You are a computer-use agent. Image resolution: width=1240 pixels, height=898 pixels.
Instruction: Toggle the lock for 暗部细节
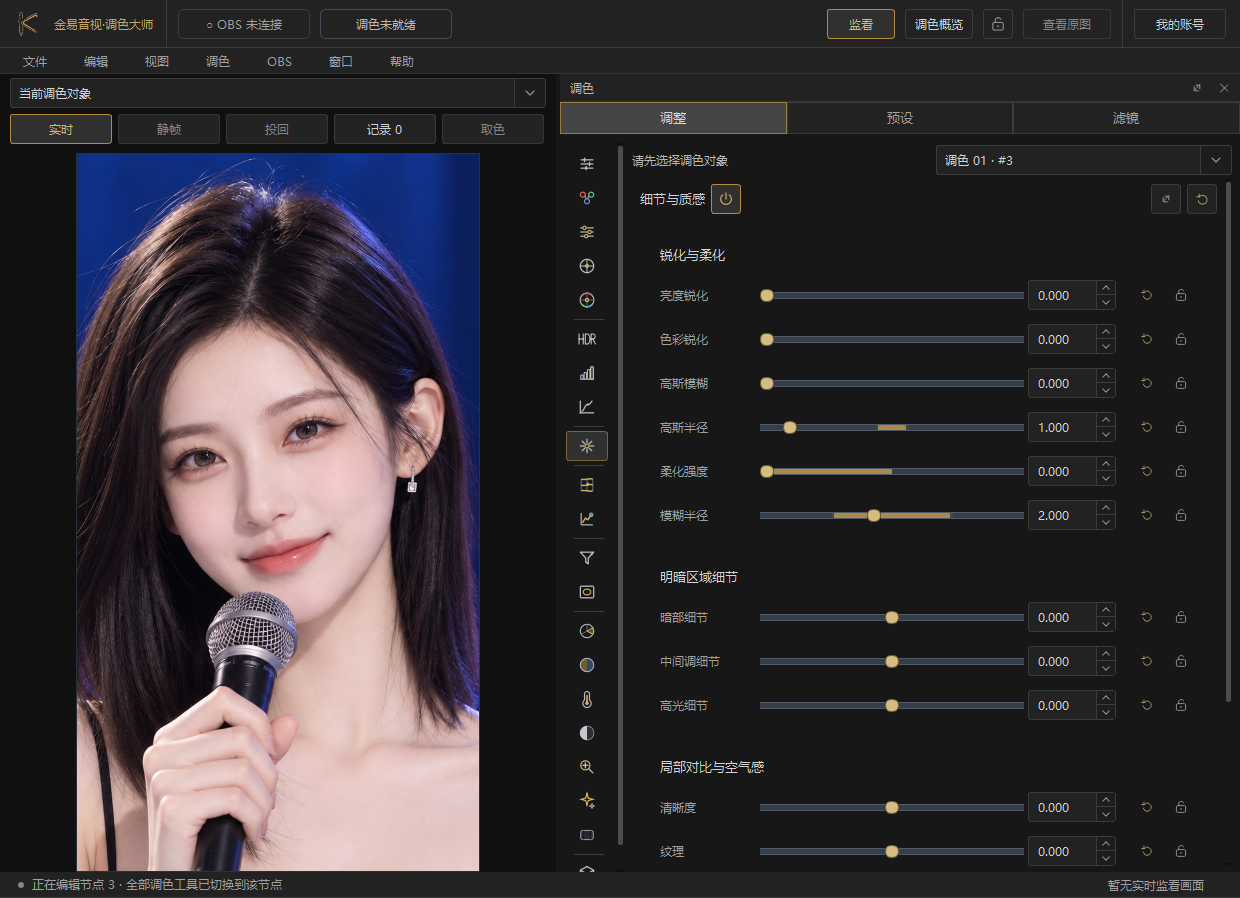(1181, 618)
